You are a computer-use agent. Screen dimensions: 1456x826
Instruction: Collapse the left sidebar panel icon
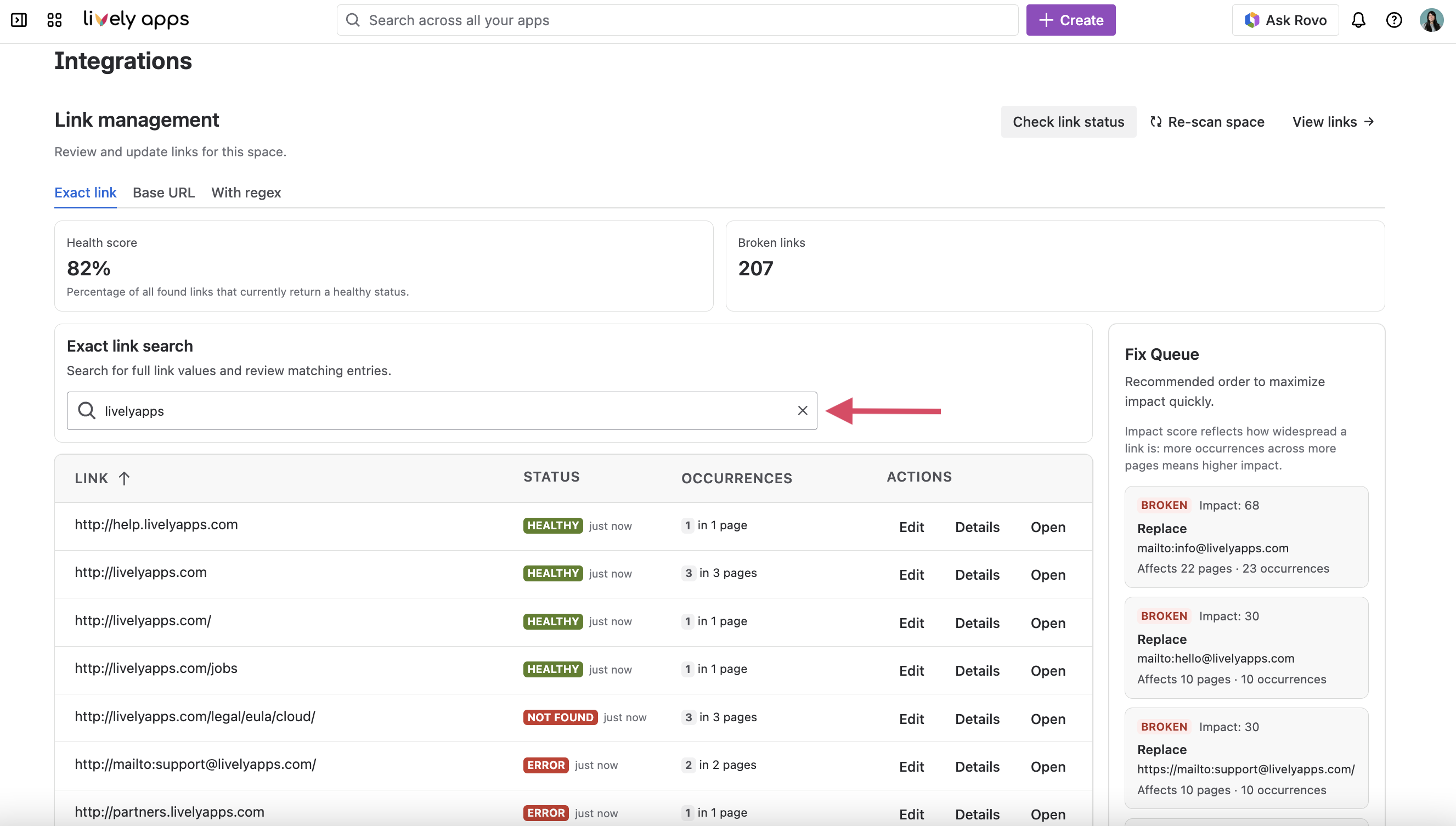point(19,19)
